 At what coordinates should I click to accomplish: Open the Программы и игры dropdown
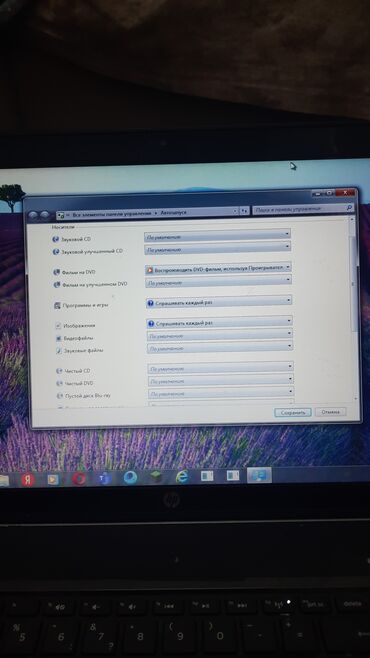coord(219,302)
